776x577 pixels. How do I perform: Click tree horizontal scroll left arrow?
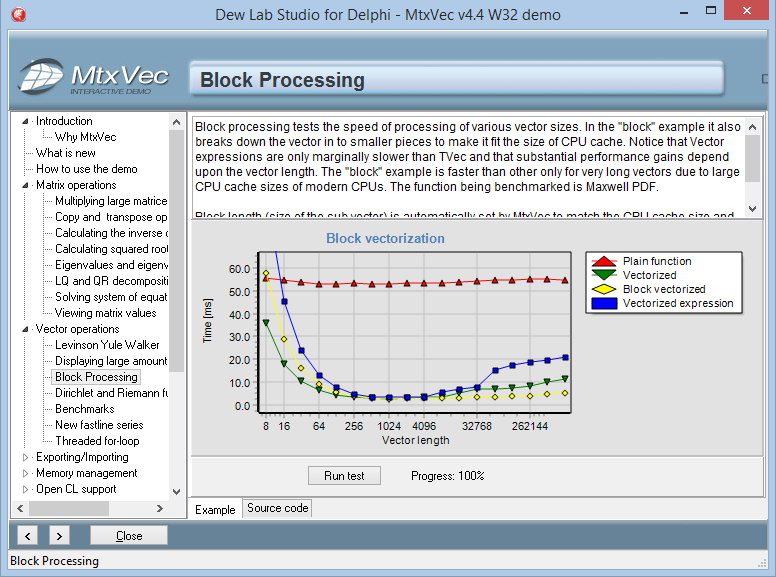pos(20,508)
